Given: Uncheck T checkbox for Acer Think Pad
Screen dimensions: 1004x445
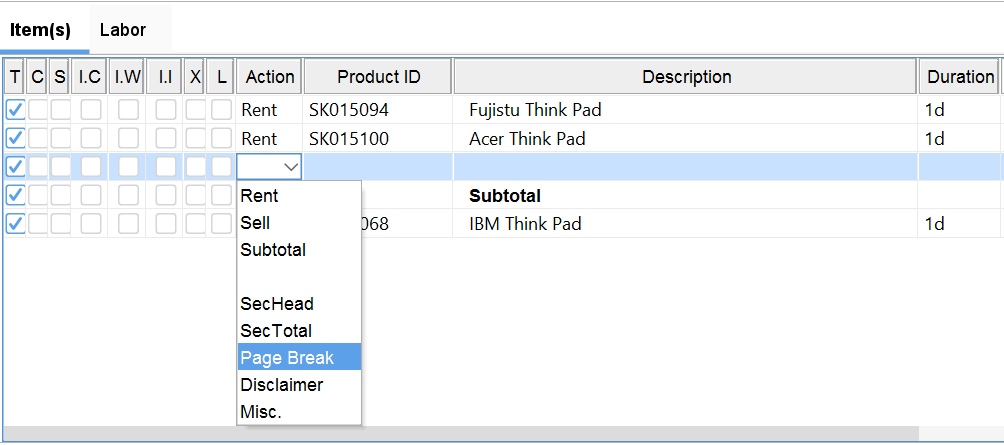Looking at the screenshot, I should click(16, 138).
